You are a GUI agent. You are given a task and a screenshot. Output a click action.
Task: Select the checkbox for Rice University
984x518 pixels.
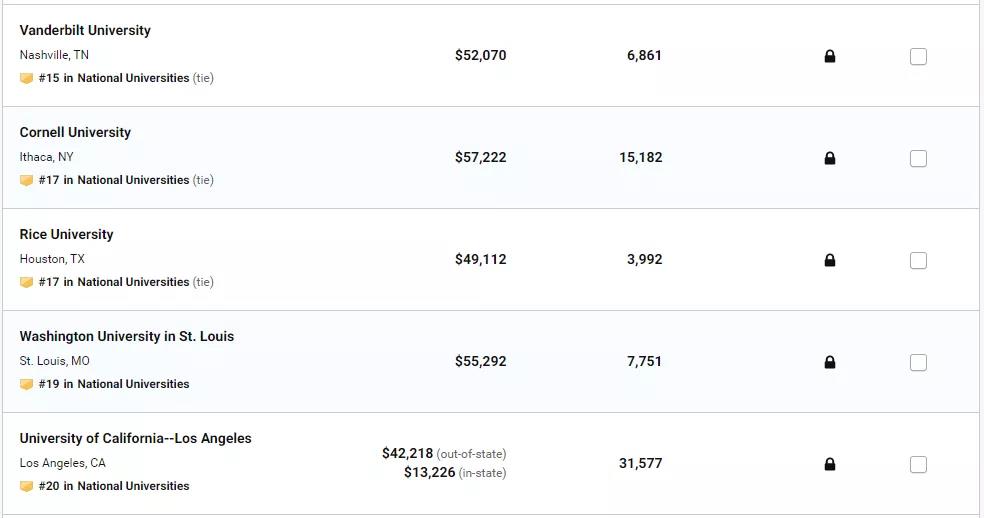pyautogui.click(x=918, y=261)
